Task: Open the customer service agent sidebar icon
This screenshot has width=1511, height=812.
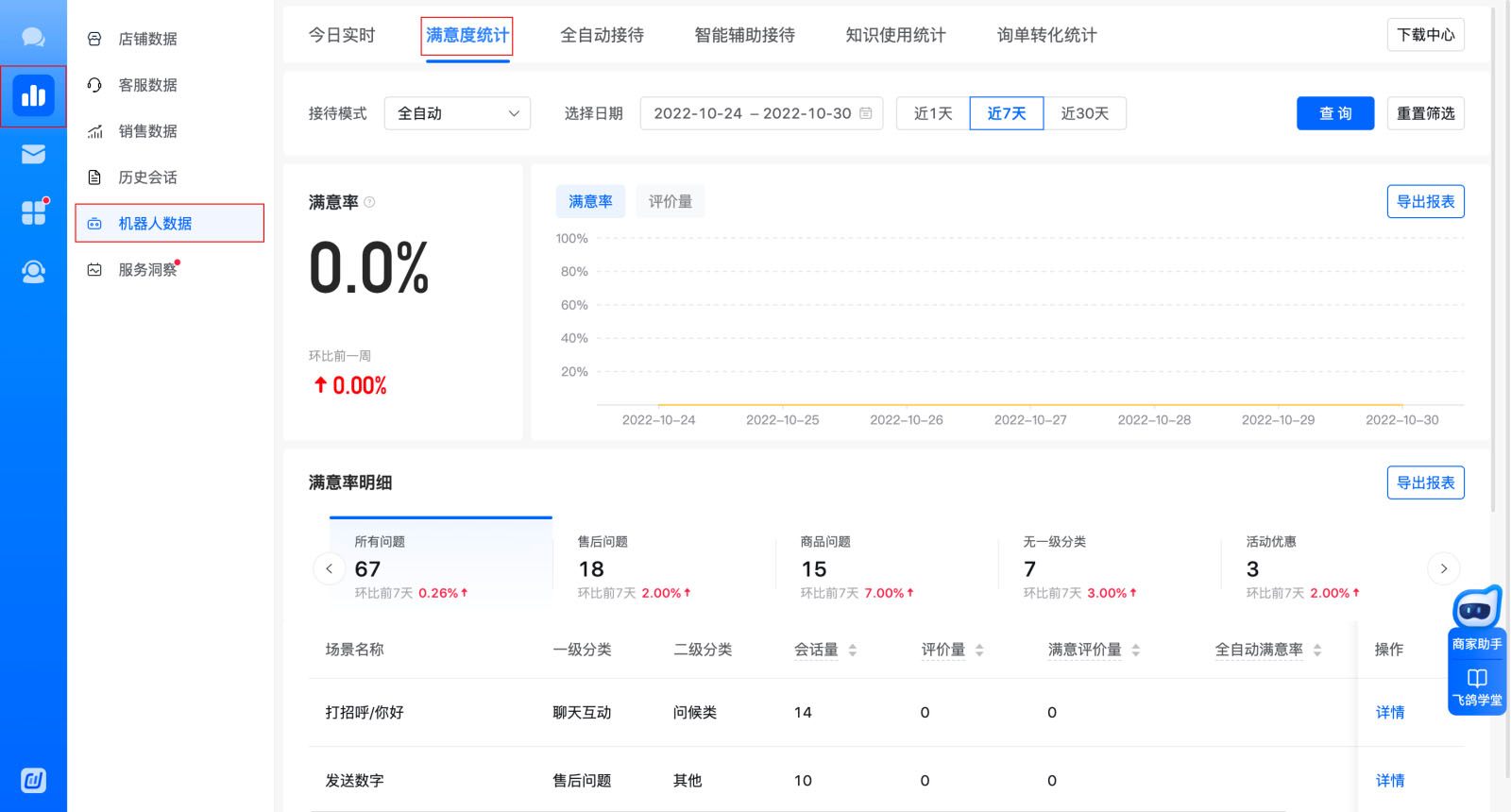Action: [x=33, y=272]
